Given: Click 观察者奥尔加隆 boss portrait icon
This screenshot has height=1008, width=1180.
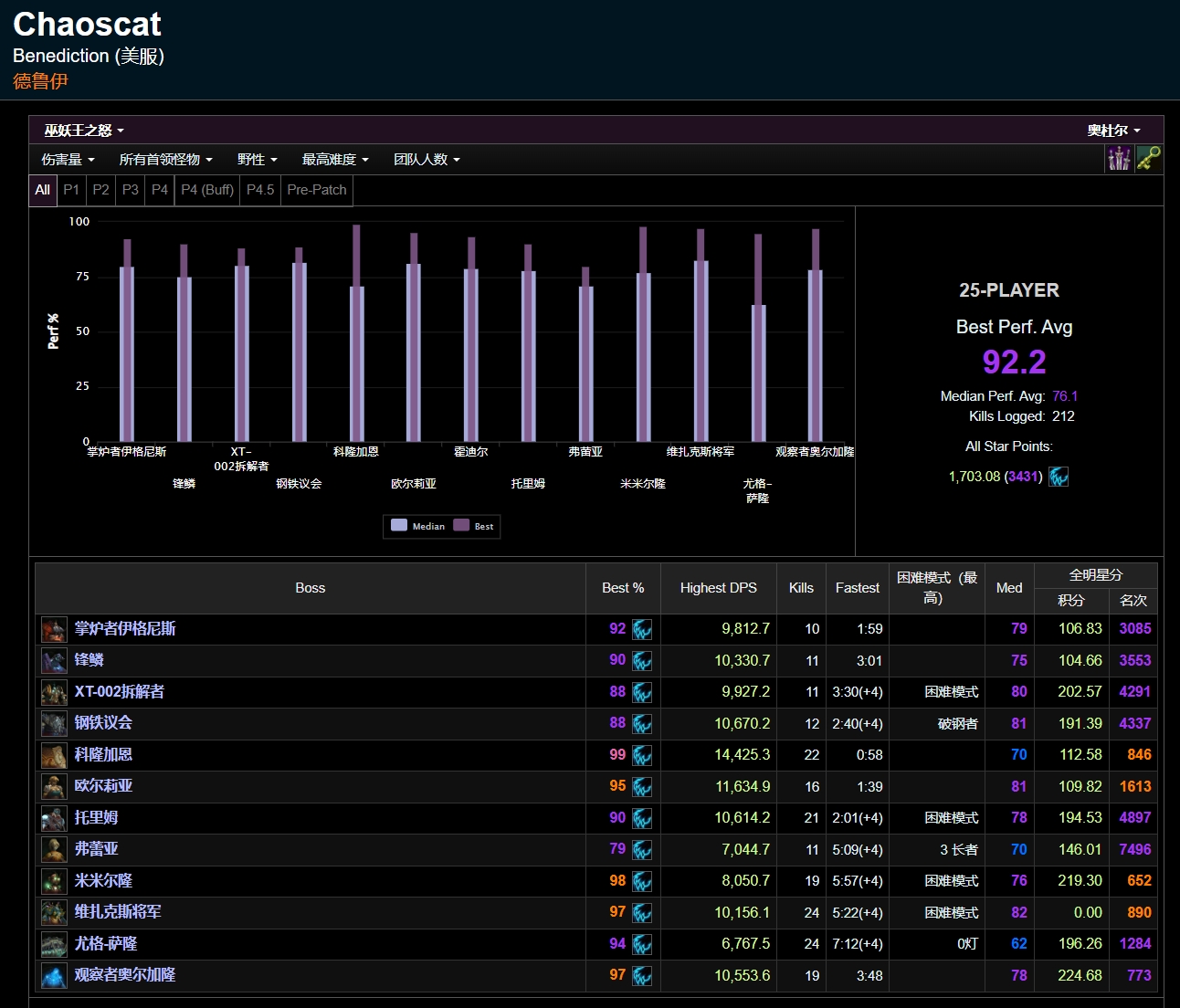Looking at the screenshot, I should (54, 975).
